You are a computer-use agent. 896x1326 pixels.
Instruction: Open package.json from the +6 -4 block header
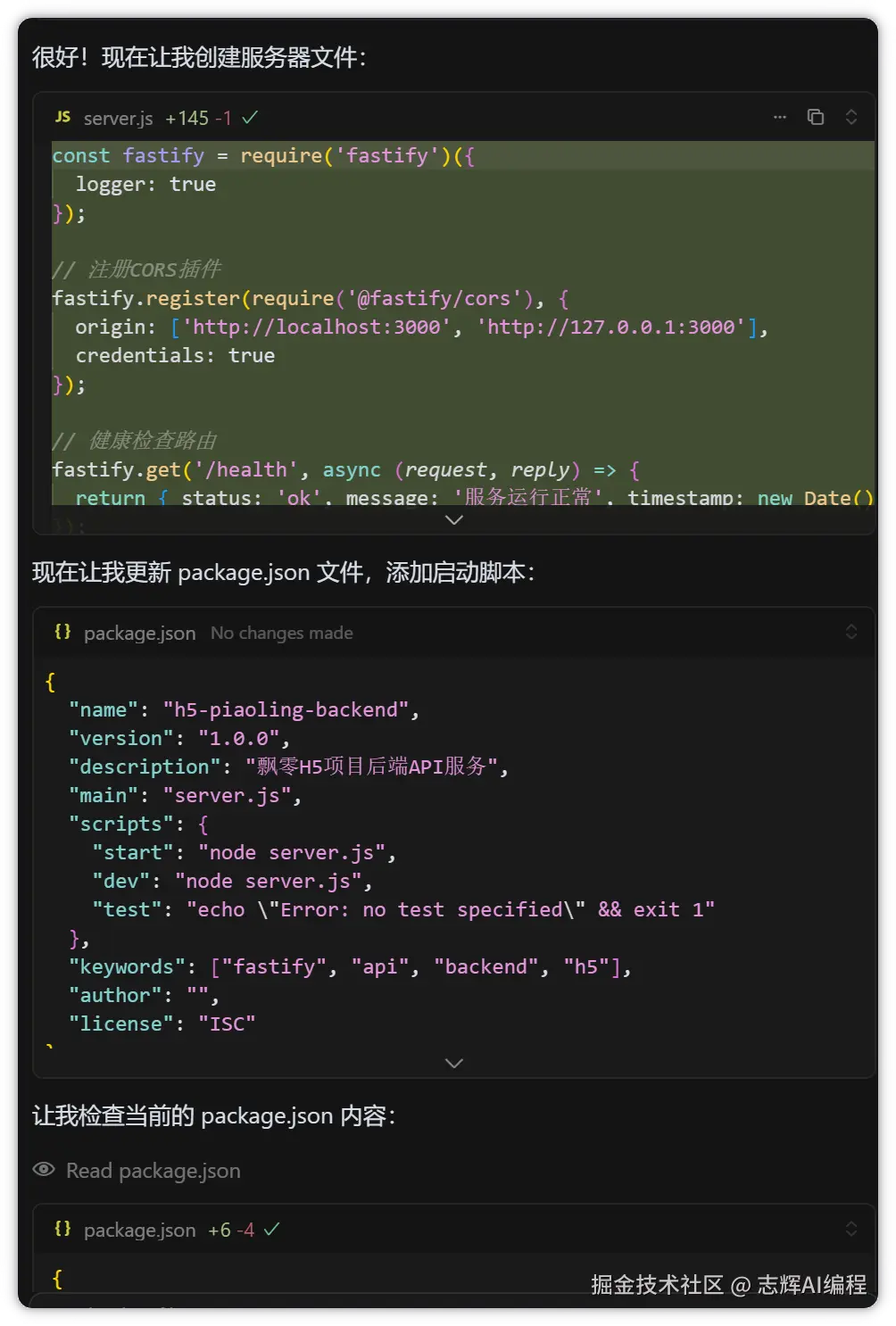click(139, 1230)
